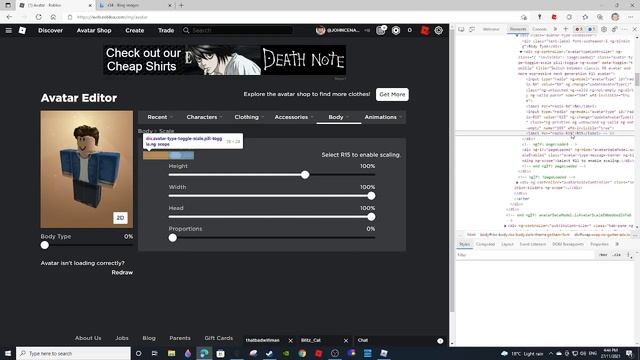This screenshot has height=360, width=640.
Task: Open browser settings and more ellipsis
Action: [x=631, y=17]
